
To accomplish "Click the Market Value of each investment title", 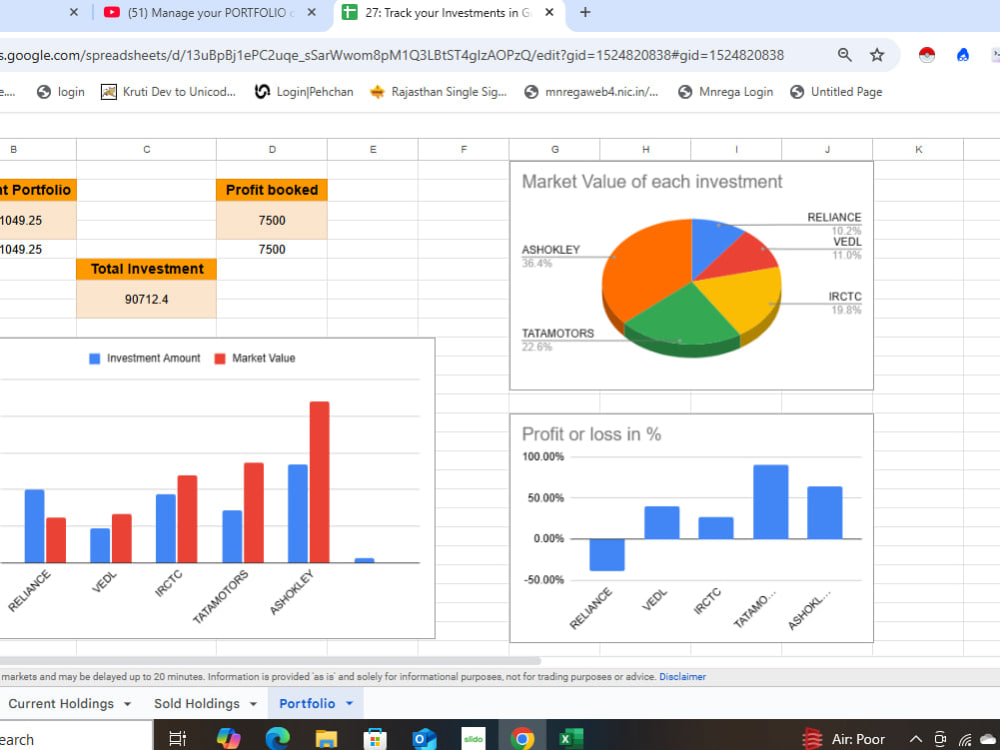I will coord(652,182).
